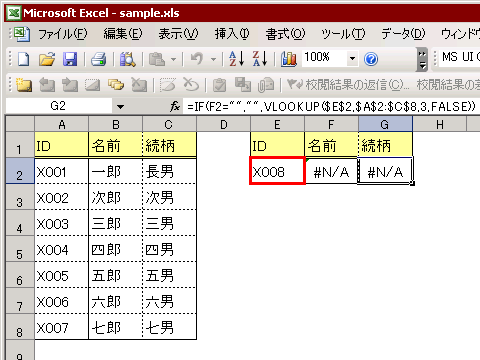Select cell E2 containing X008
Screen dimensions: 480x360
point(277,170)
